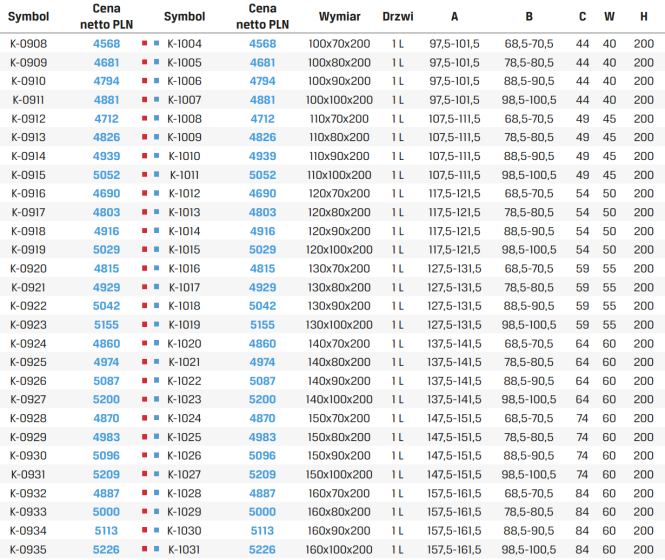Click dimension 100x70x200
This screenshot has height=560, width=665.
pyautogui.click(x=339, y=44)
